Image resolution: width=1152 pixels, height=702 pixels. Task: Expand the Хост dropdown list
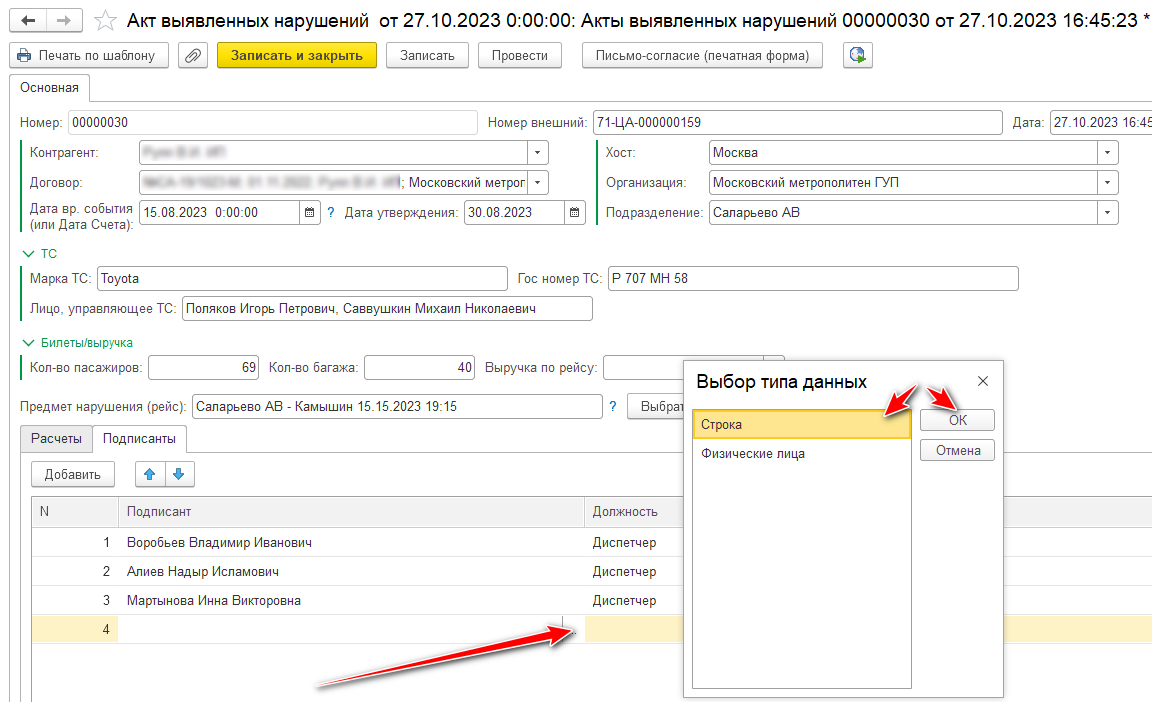[x=1107, y=153]
